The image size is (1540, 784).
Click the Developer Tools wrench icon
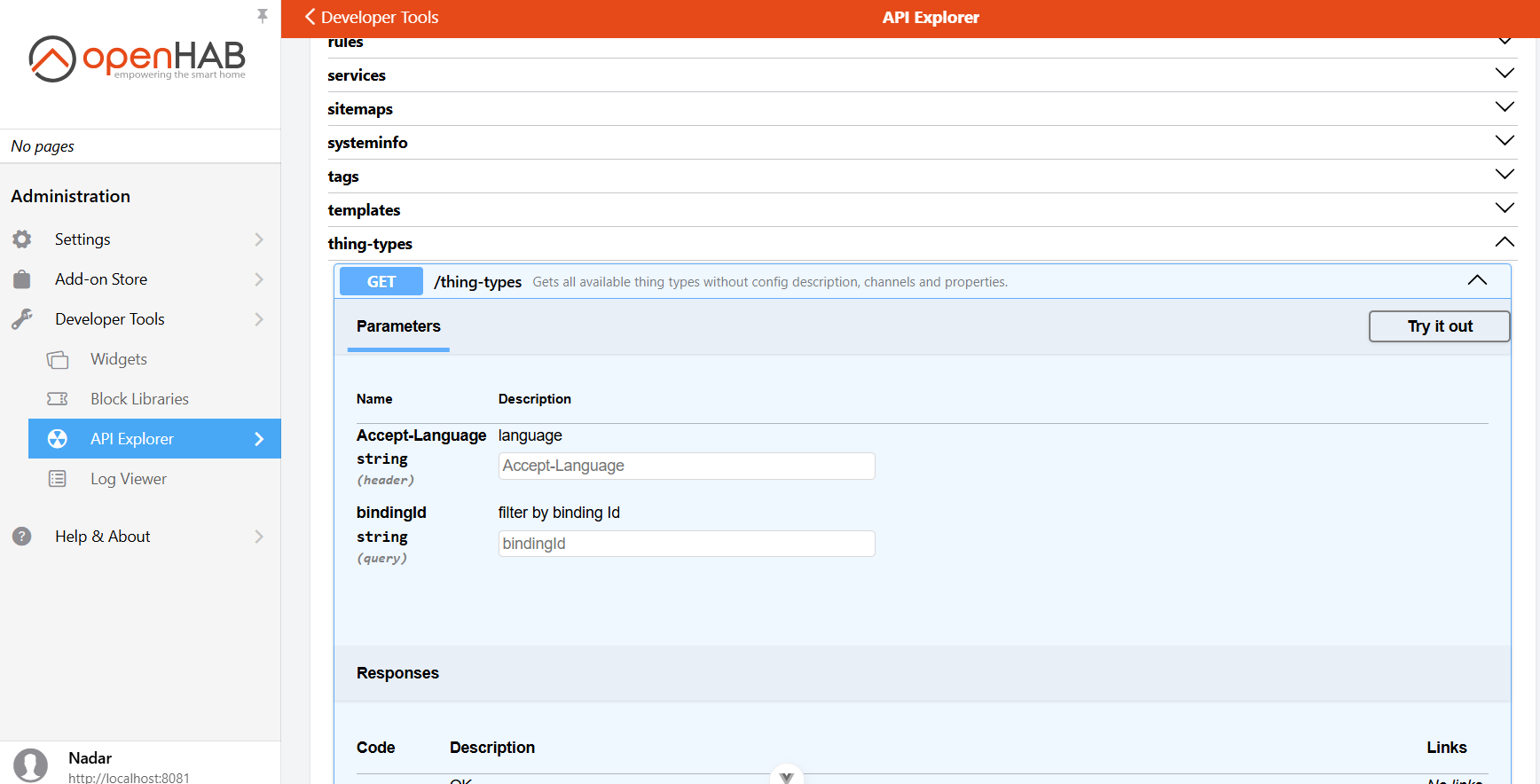[x=22, y=319]
